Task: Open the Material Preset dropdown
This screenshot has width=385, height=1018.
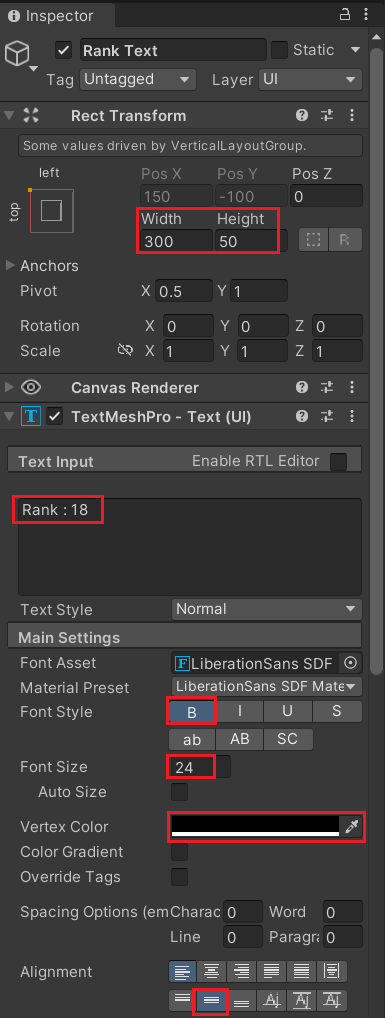Action: click(x=266, y=686)
